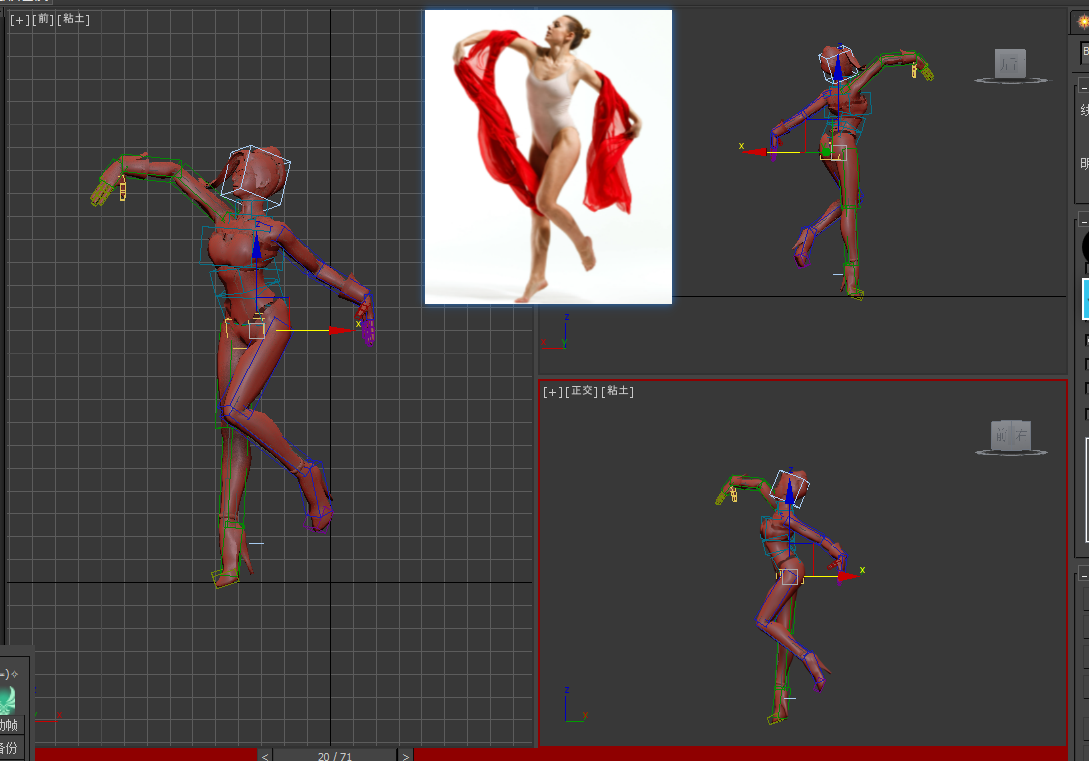Click the dancer reference photo
Image resolution: width=1089 pixels, height=761 pixels.
tap(548, 157)
